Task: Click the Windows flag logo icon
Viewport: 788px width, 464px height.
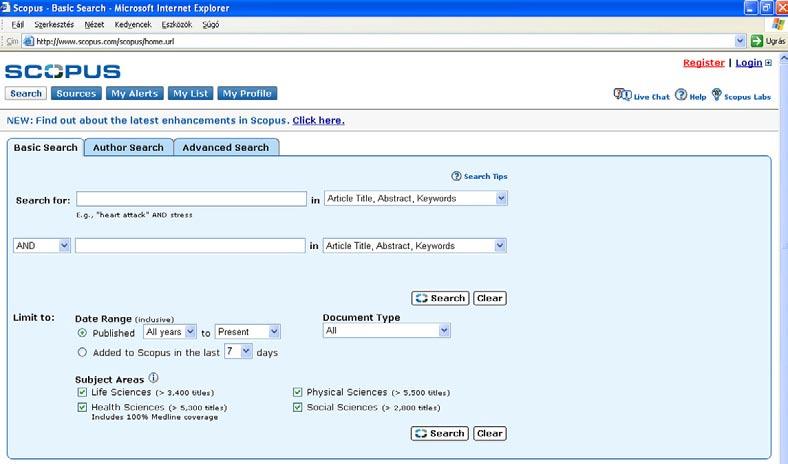Action: (x=778, y=24)
